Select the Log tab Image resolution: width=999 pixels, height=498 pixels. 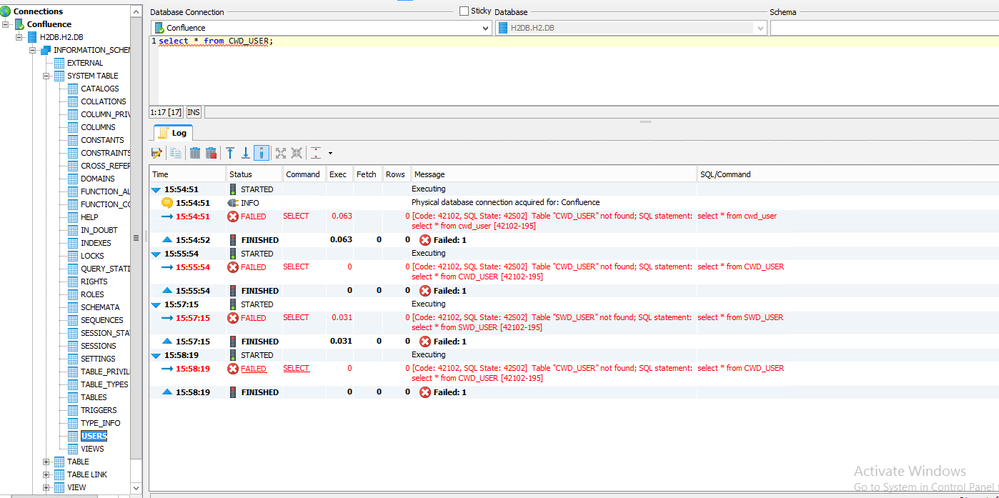tap(173, 133)
